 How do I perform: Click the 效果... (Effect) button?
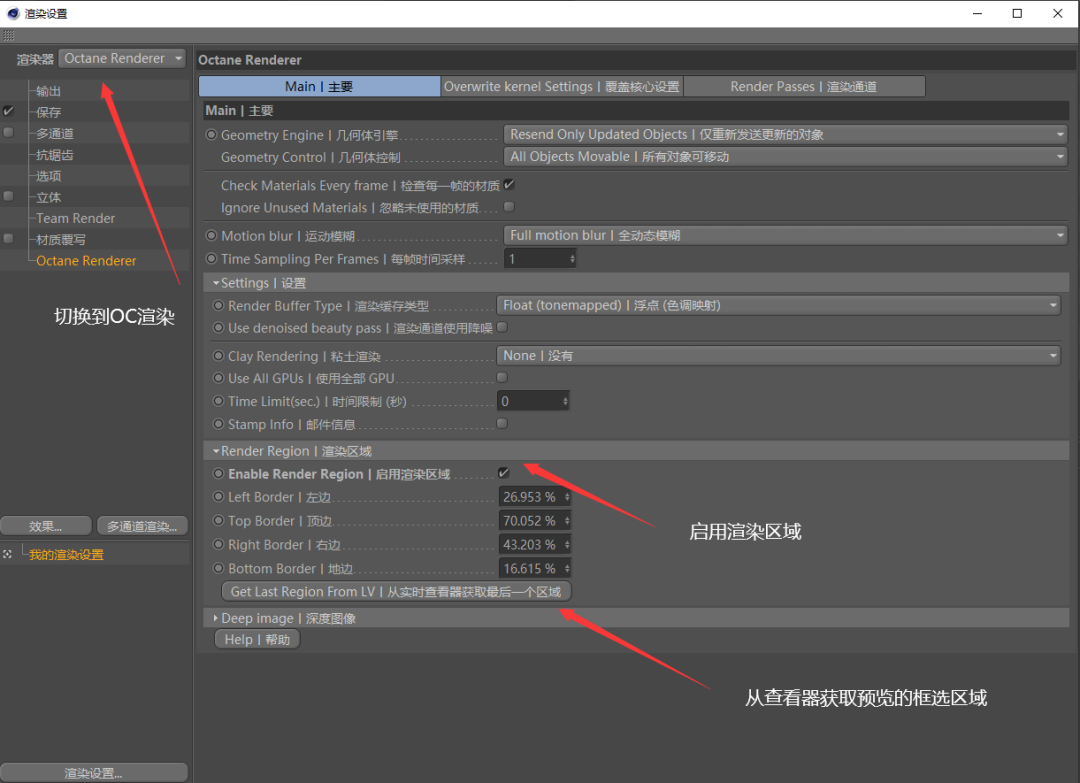(x=46, y=526)
